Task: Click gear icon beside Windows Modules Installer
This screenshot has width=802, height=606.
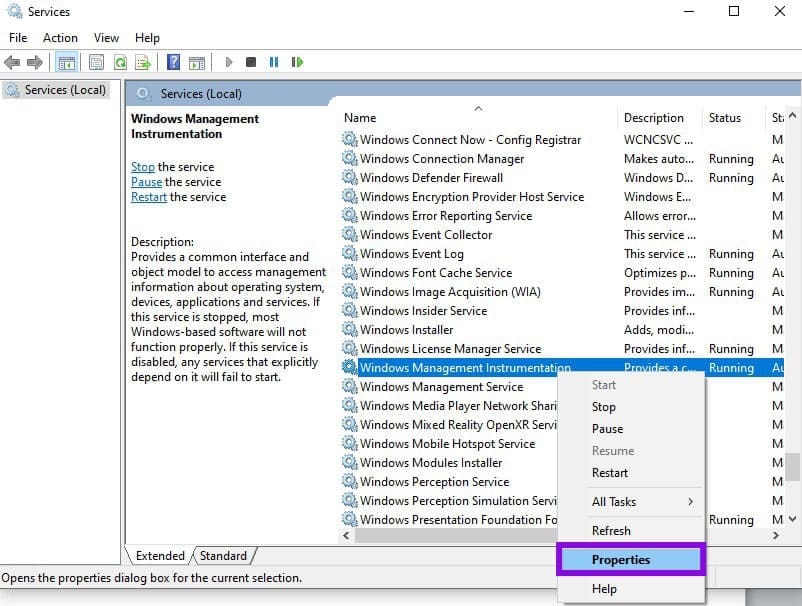Action: pos(349,462)
